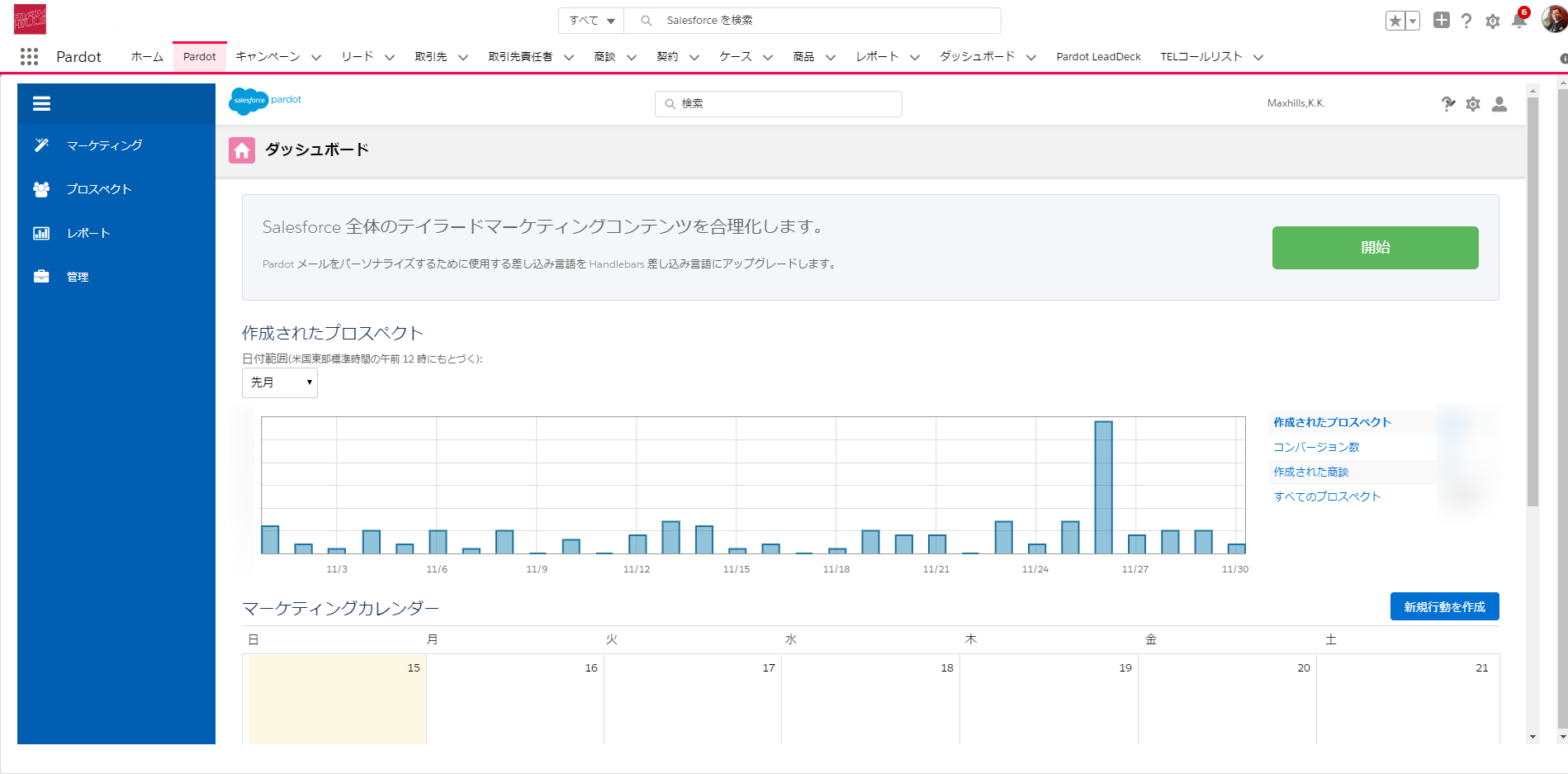Click the Salesforce notifications bell
This screenshot has width=1568, height=774.
coord(1518,21)
